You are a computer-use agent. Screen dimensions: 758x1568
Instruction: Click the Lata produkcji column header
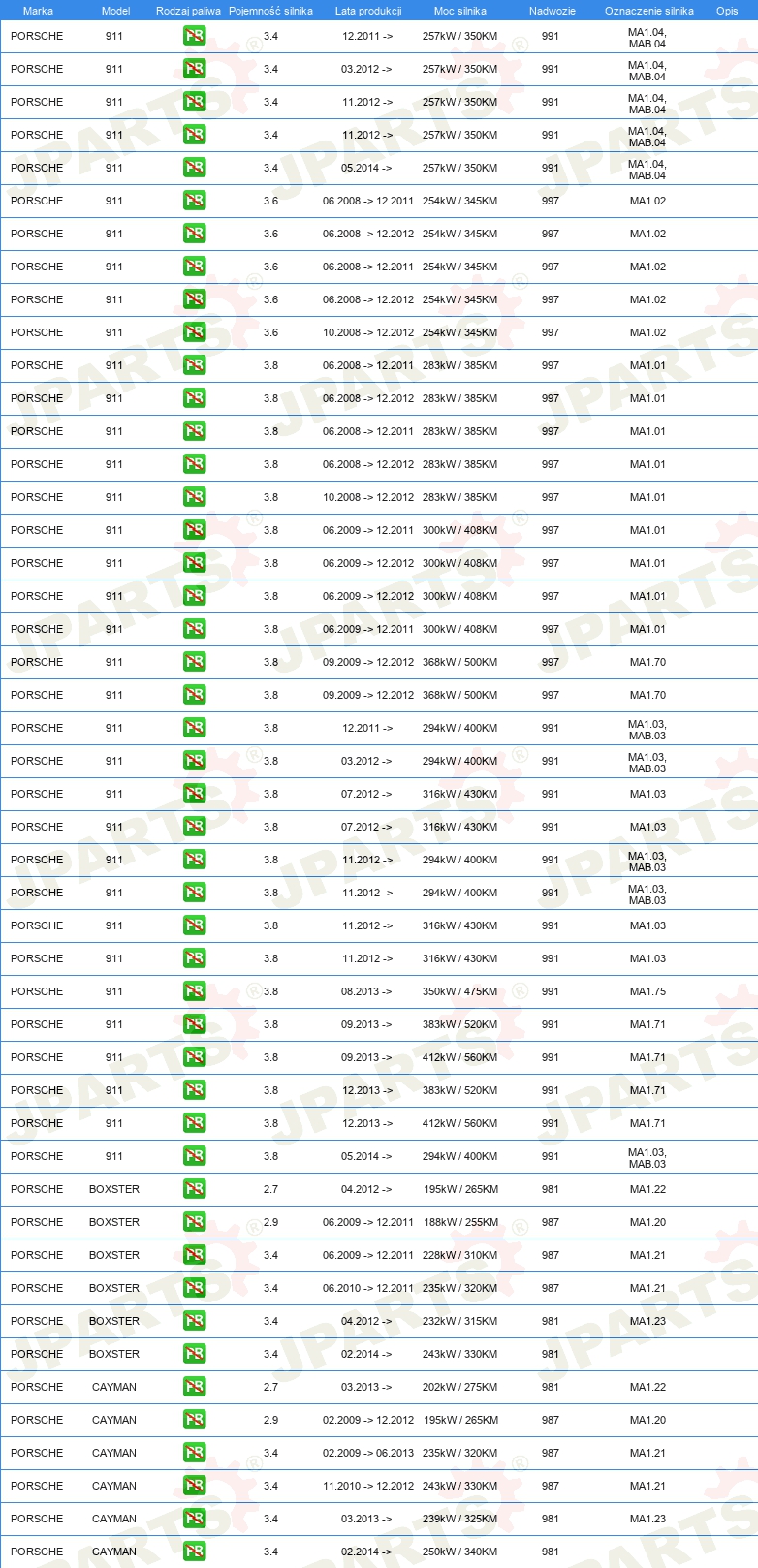point(368,11)
